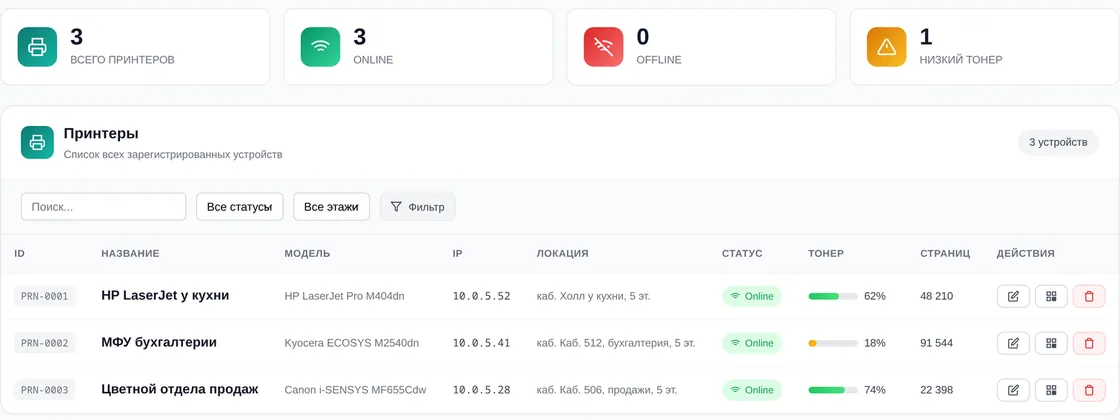
Task: Click the PRN-0002 ID tag
Action: (x=44, y=344)
